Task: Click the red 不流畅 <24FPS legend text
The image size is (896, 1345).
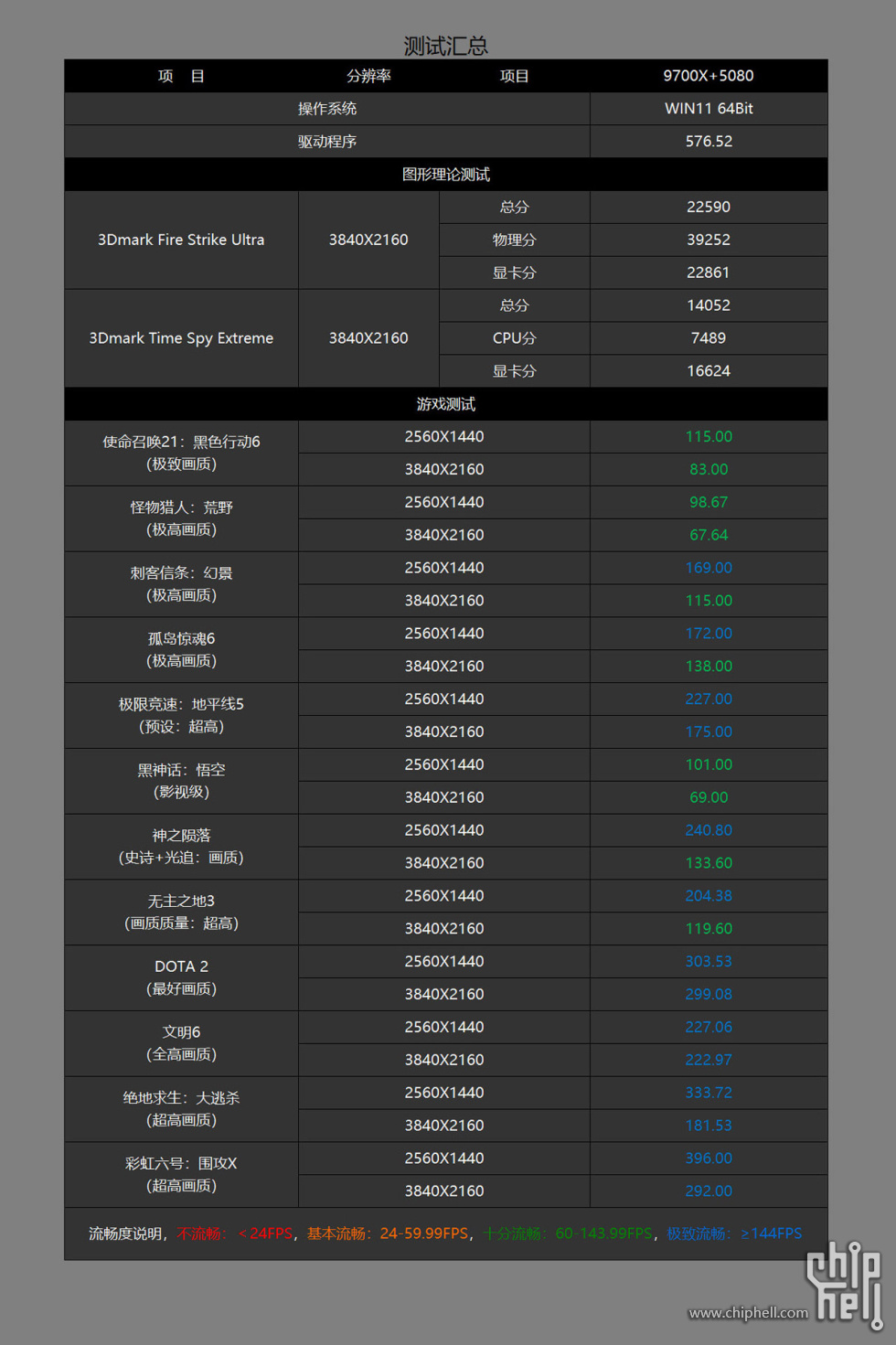Action: 235,1233
